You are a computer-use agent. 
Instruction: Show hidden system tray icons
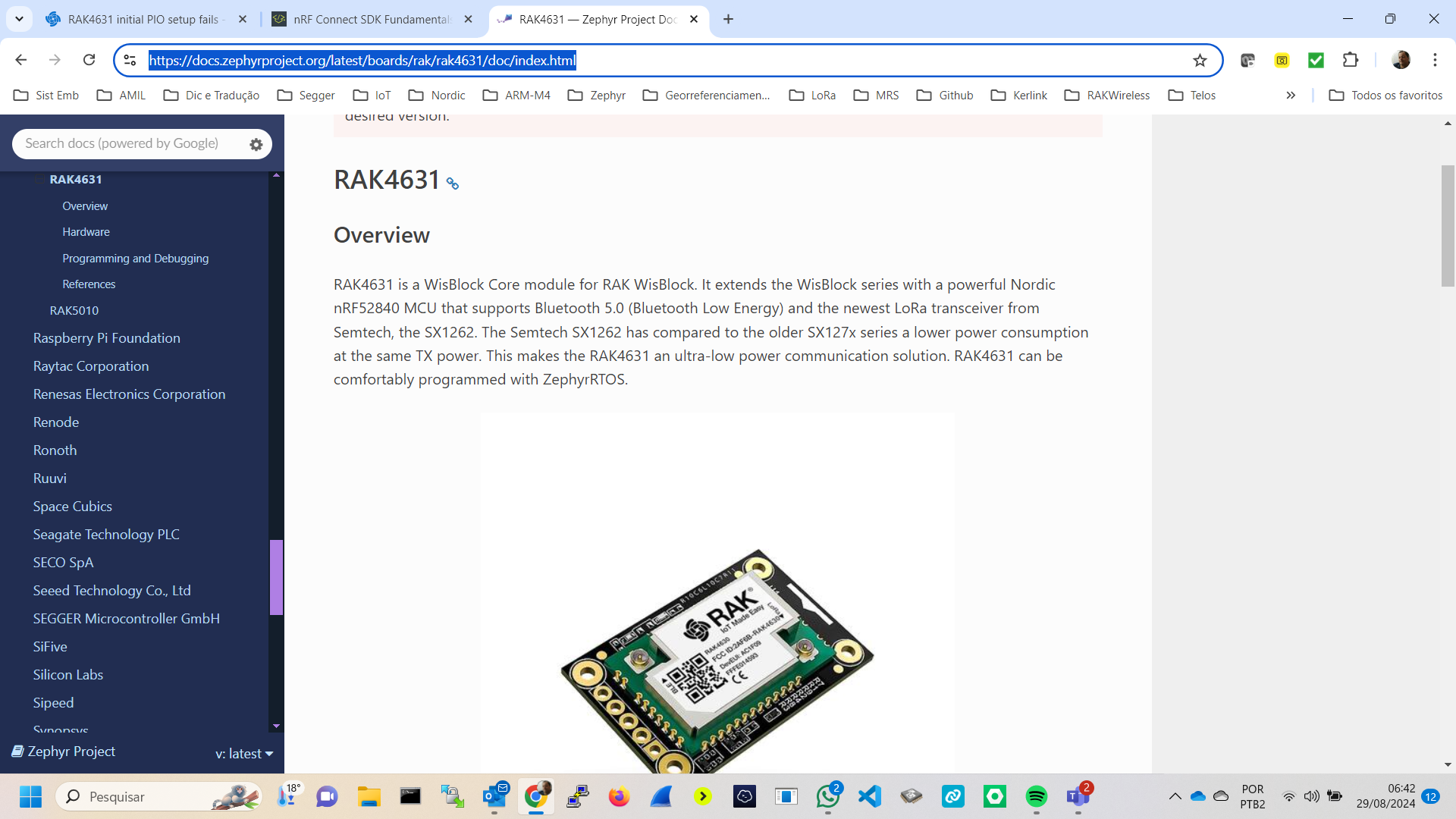1175,796
